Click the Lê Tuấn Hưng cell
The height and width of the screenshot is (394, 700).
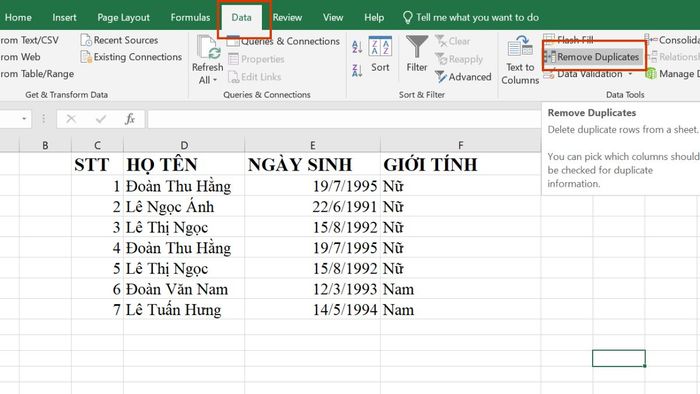(x=184, y=310)
